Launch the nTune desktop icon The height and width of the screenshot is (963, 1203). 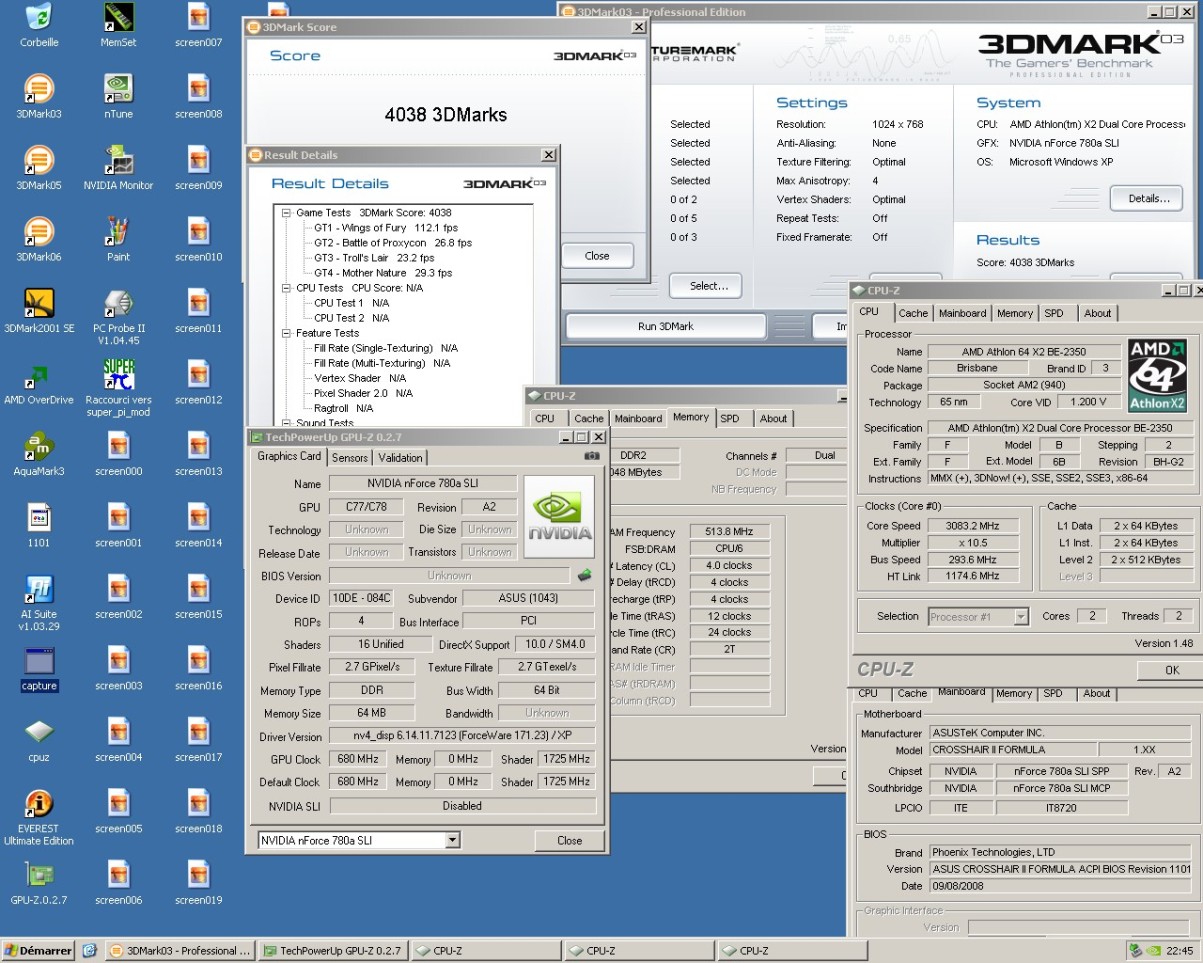coord(119,89)
